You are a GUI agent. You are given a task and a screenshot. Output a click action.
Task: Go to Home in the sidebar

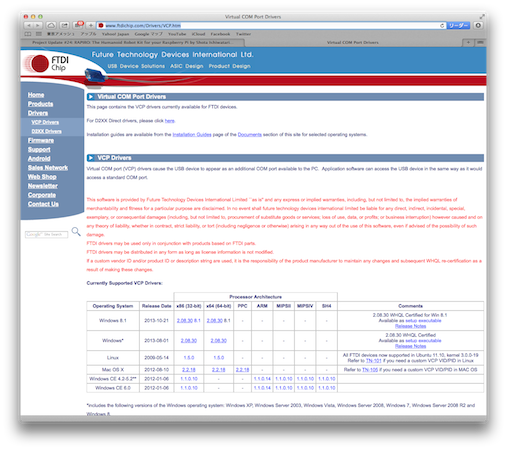click(x=36, y=95)
